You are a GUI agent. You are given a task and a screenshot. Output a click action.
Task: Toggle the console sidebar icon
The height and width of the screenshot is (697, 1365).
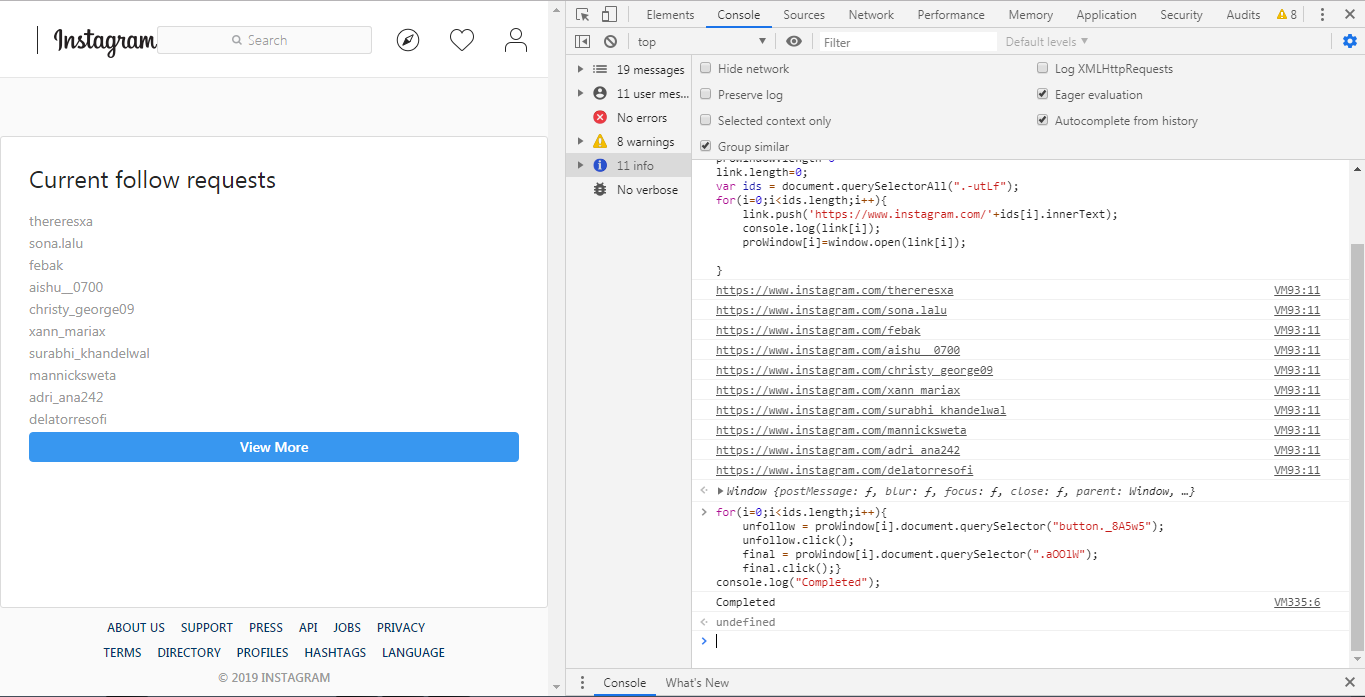[583, 41]
